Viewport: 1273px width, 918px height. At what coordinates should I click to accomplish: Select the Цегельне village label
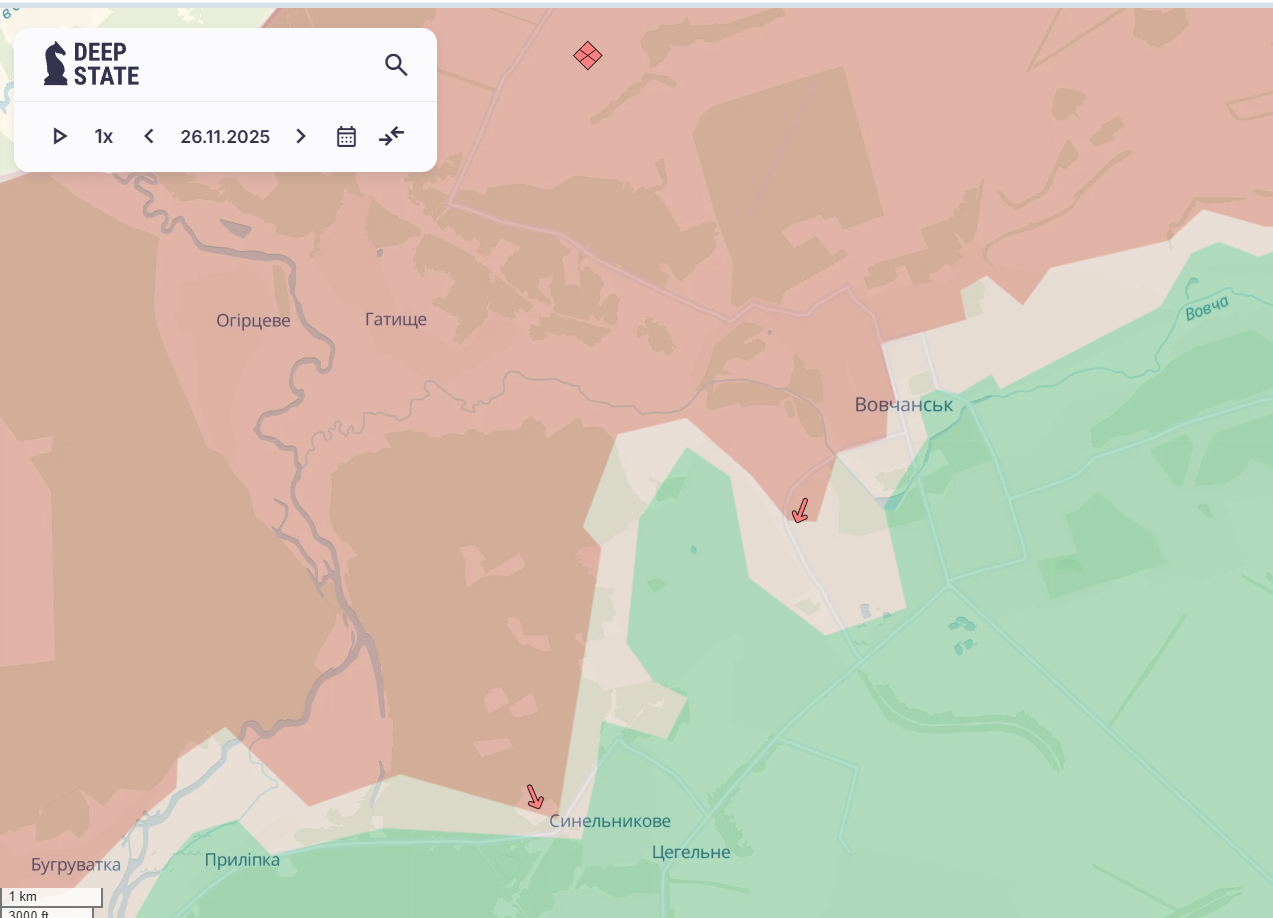click(x=690, y=852)
